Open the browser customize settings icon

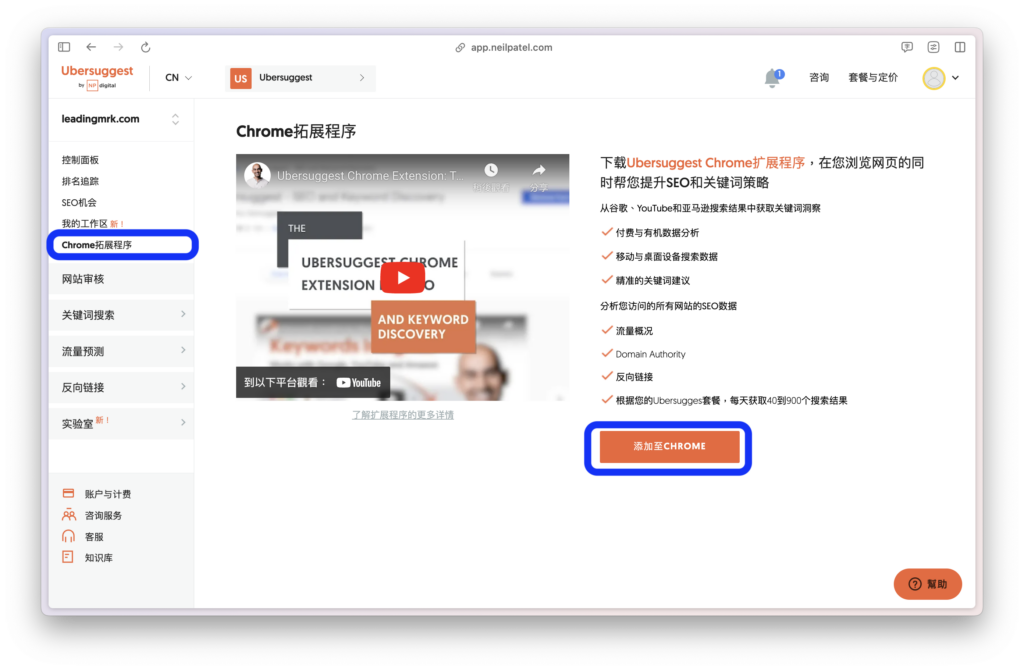point(933,47)
